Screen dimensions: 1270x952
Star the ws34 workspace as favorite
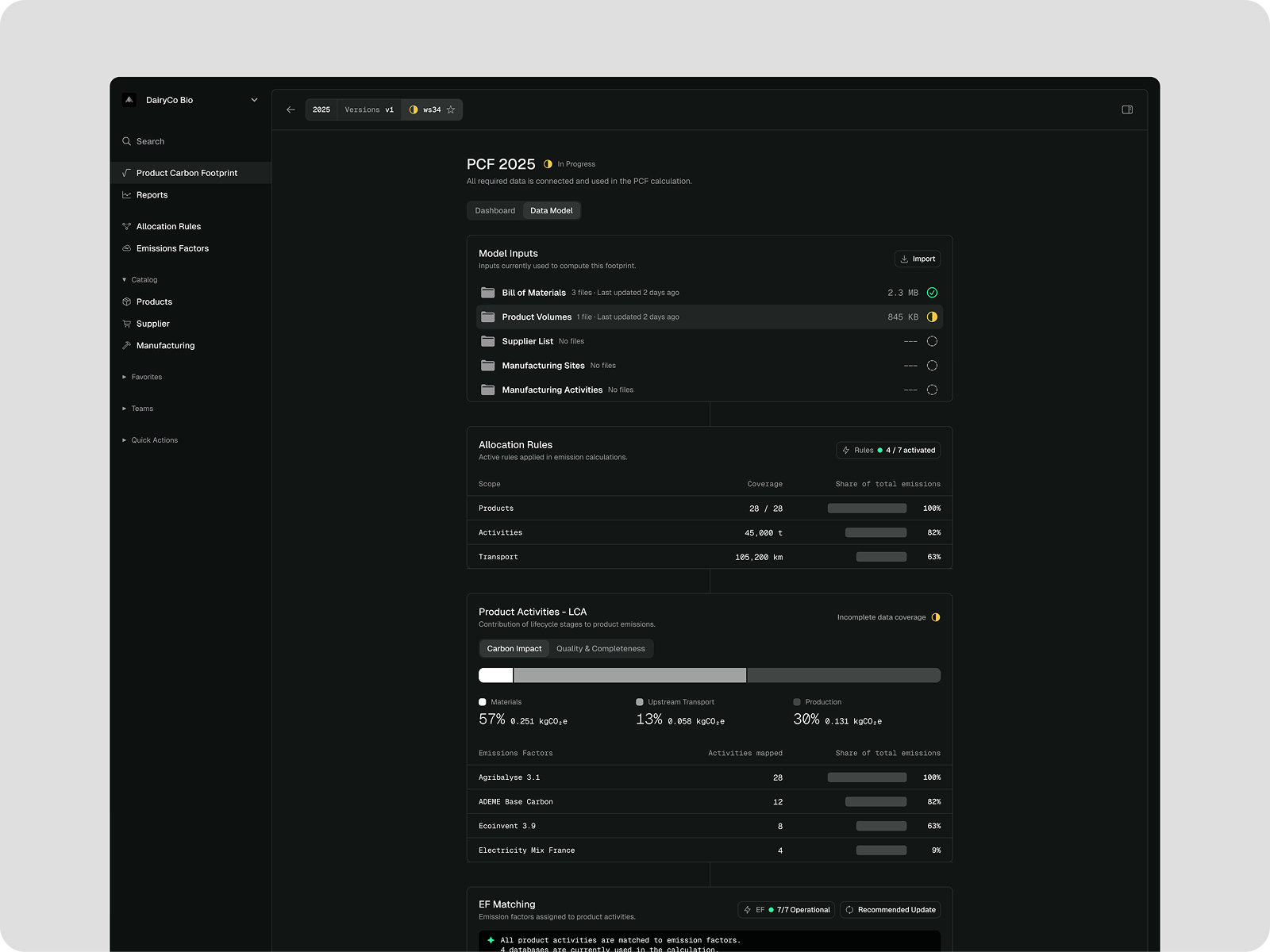pyautogui.click(x=451, y=109)
